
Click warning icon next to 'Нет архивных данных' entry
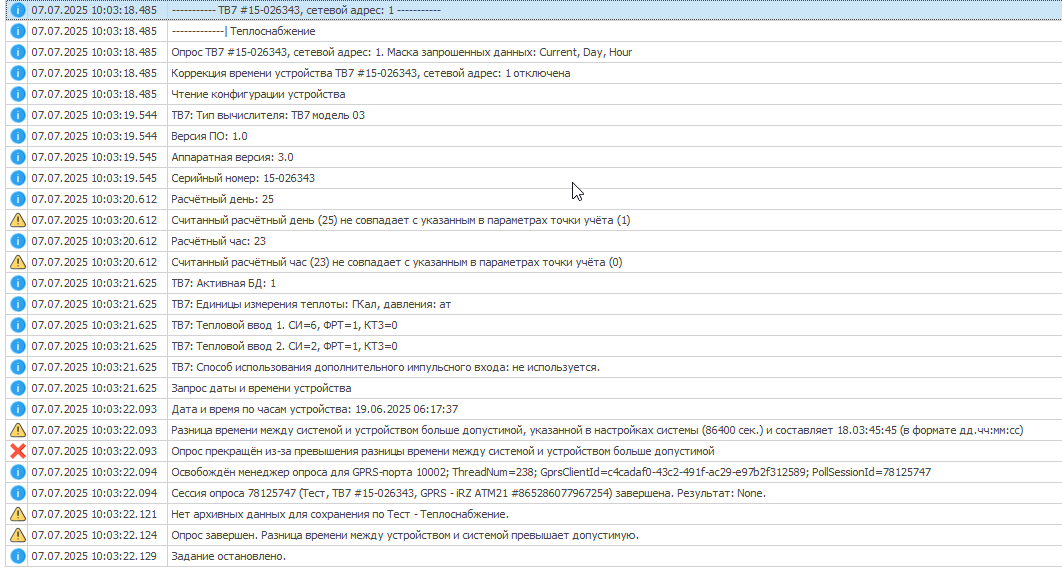[17, 514]
